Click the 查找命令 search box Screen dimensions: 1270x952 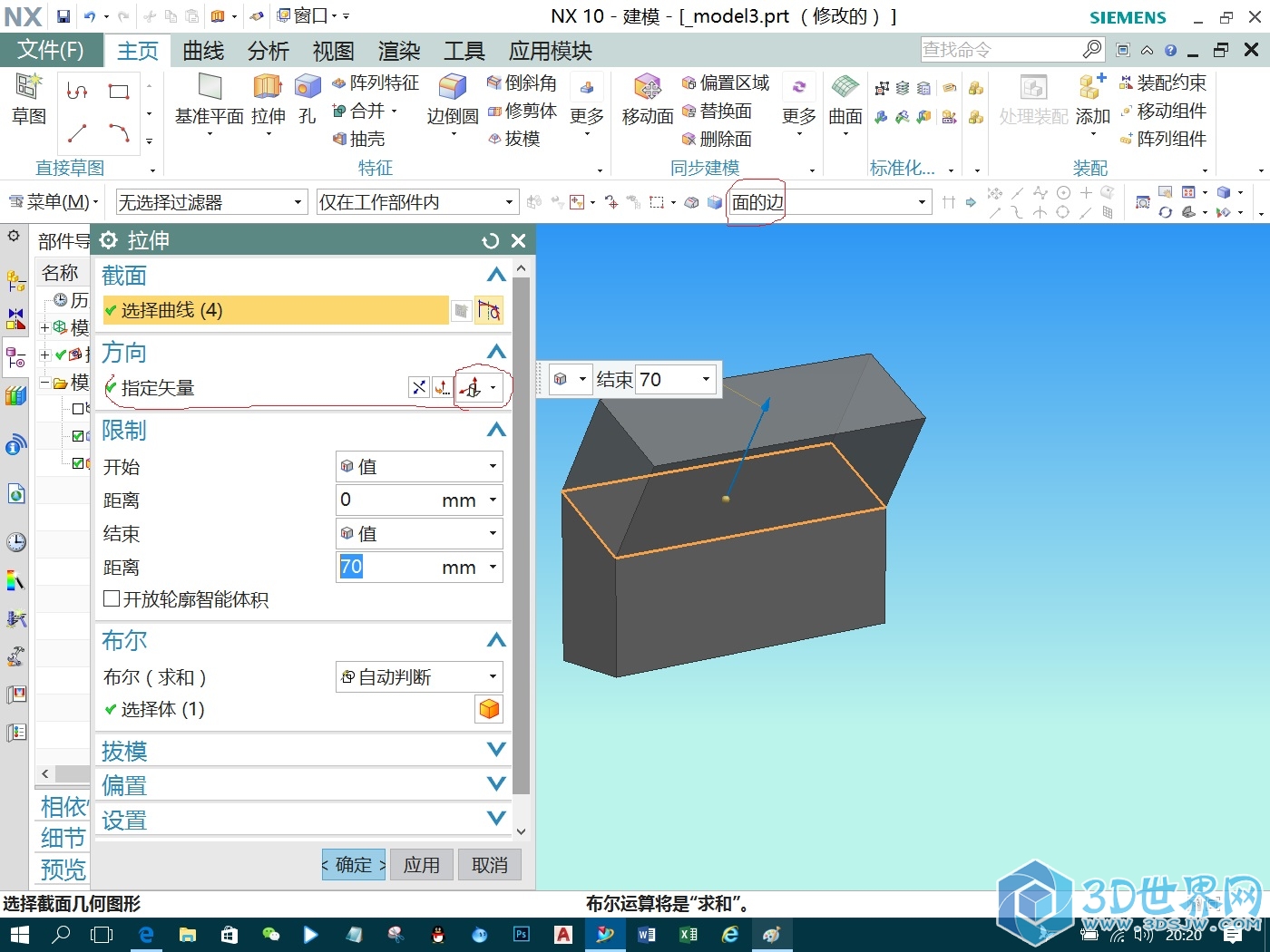[1012, 49]
